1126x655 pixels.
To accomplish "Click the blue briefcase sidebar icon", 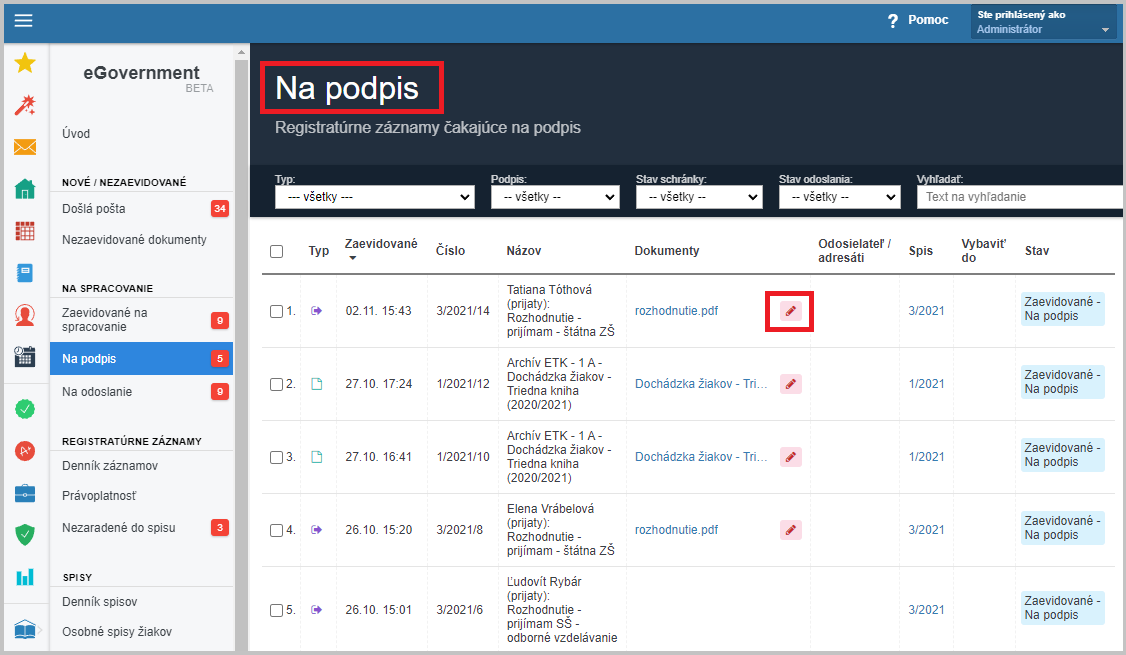I will [x=25, y=493].
